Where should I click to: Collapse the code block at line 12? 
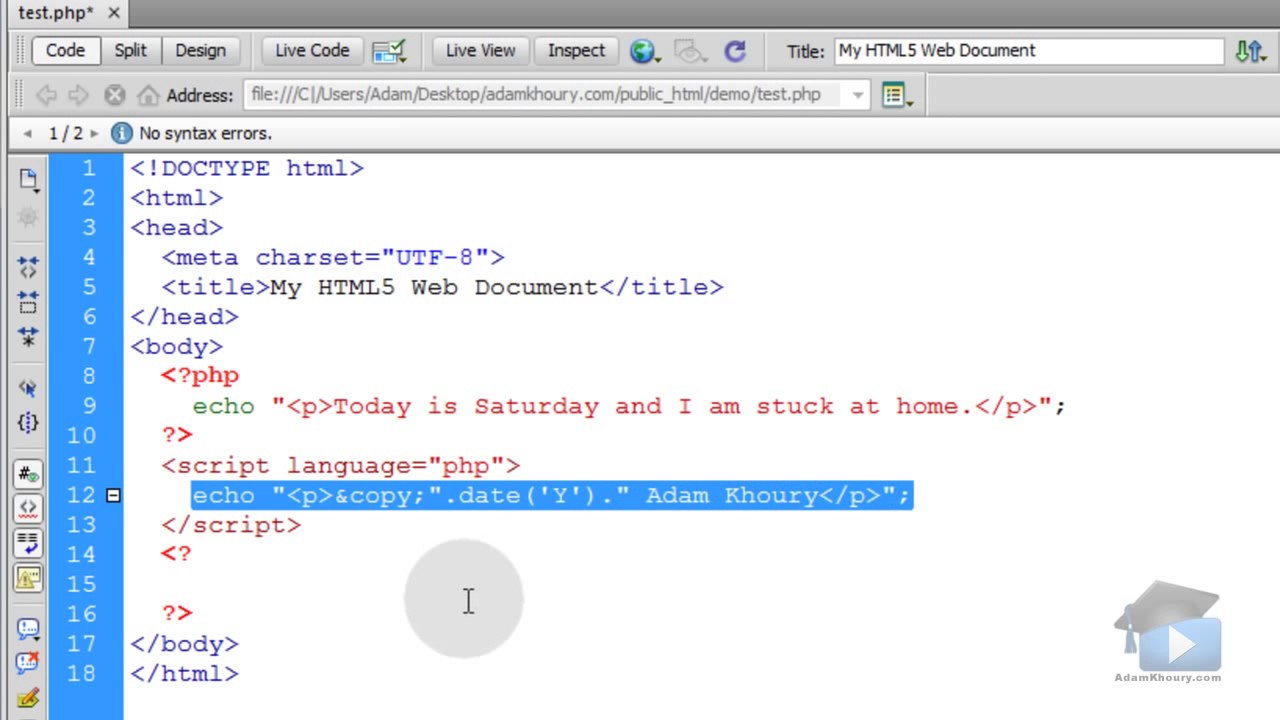click(113, 495)
